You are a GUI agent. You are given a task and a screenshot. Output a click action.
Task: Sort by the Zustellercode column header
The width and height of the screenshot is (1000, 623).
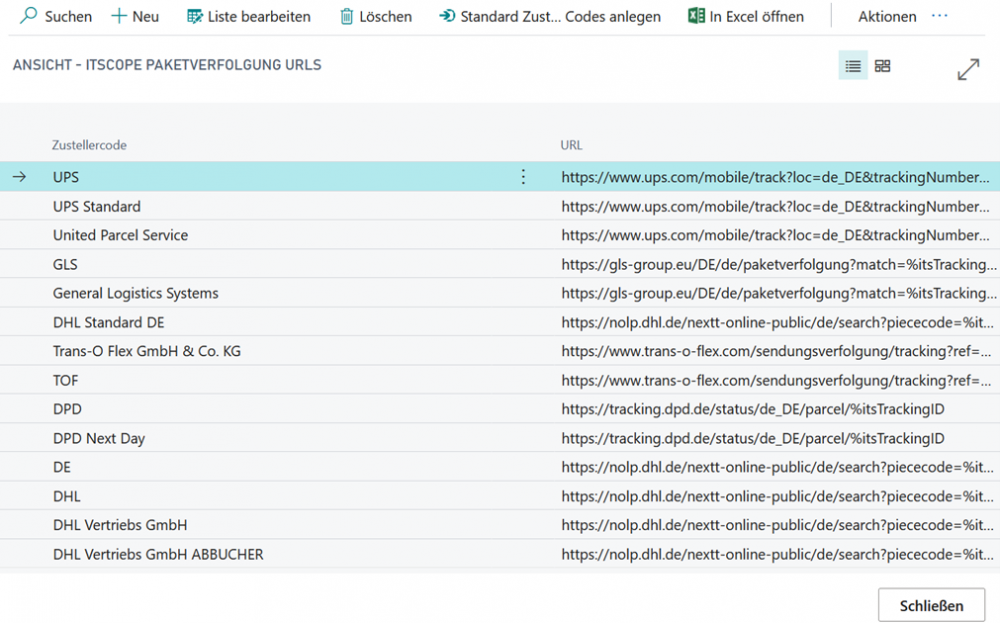pyautogui.click(x=88, y=145)
